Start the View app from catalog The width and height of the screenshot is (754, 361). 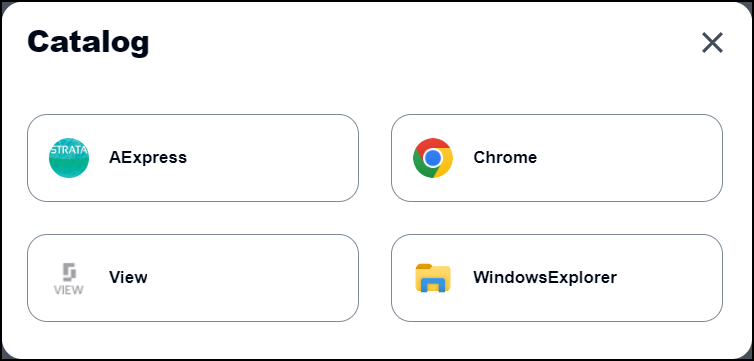pos(193,278)
